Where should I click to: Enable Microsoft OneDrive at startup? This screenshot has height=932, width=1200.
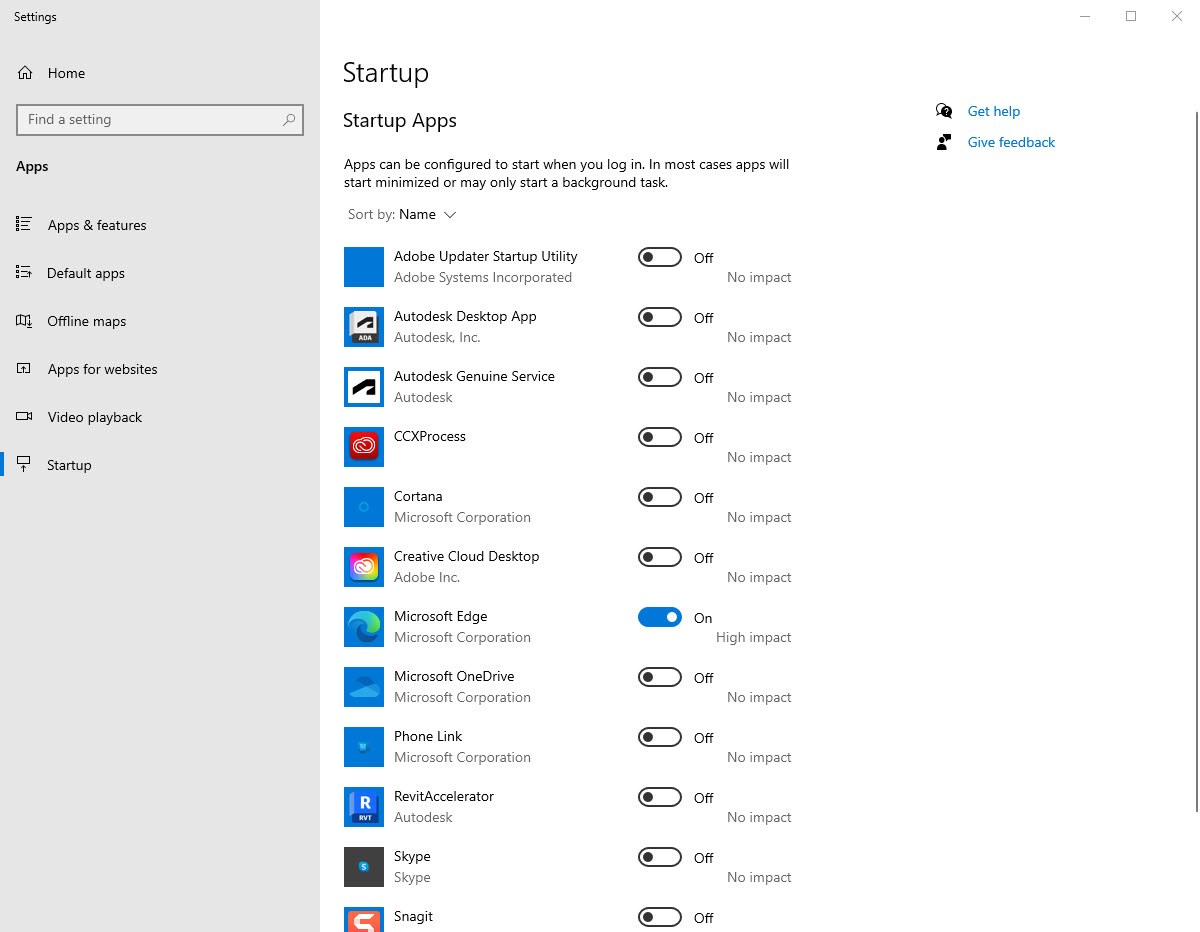[x=660, y=677]
